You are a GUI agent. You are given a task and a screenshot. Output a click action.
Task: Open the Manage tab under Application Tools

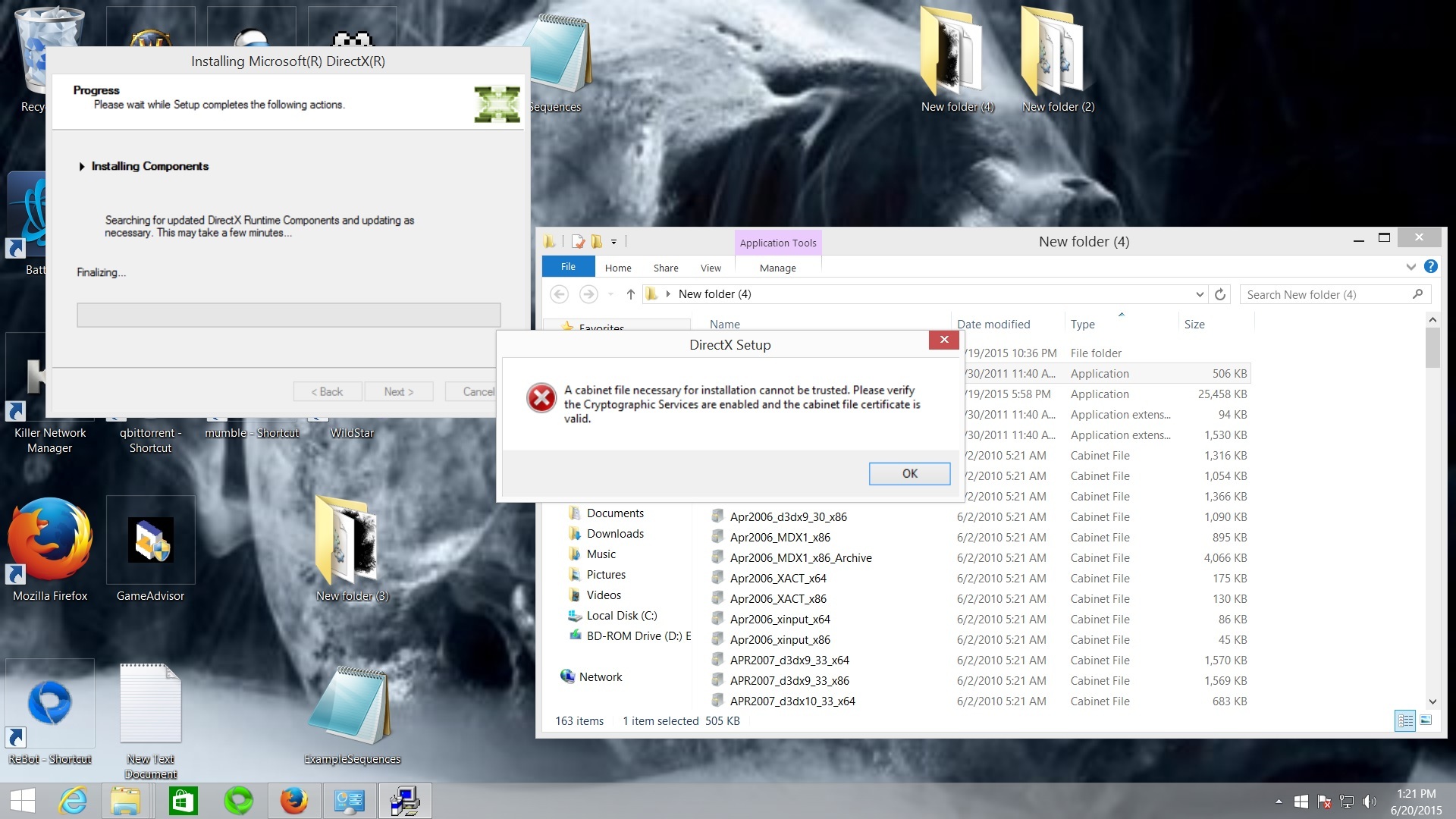(x=777, y=268)
